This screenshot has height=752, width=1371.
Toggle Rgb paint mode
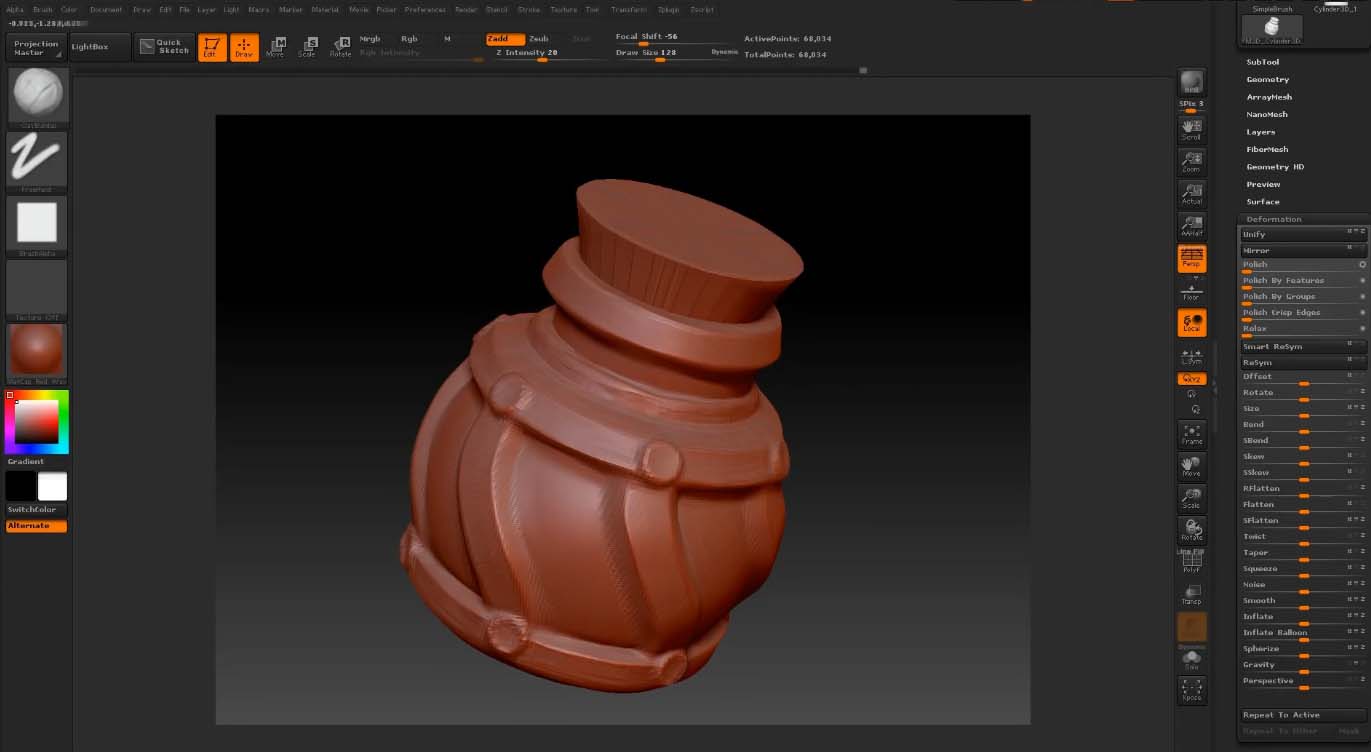[409, 39]
